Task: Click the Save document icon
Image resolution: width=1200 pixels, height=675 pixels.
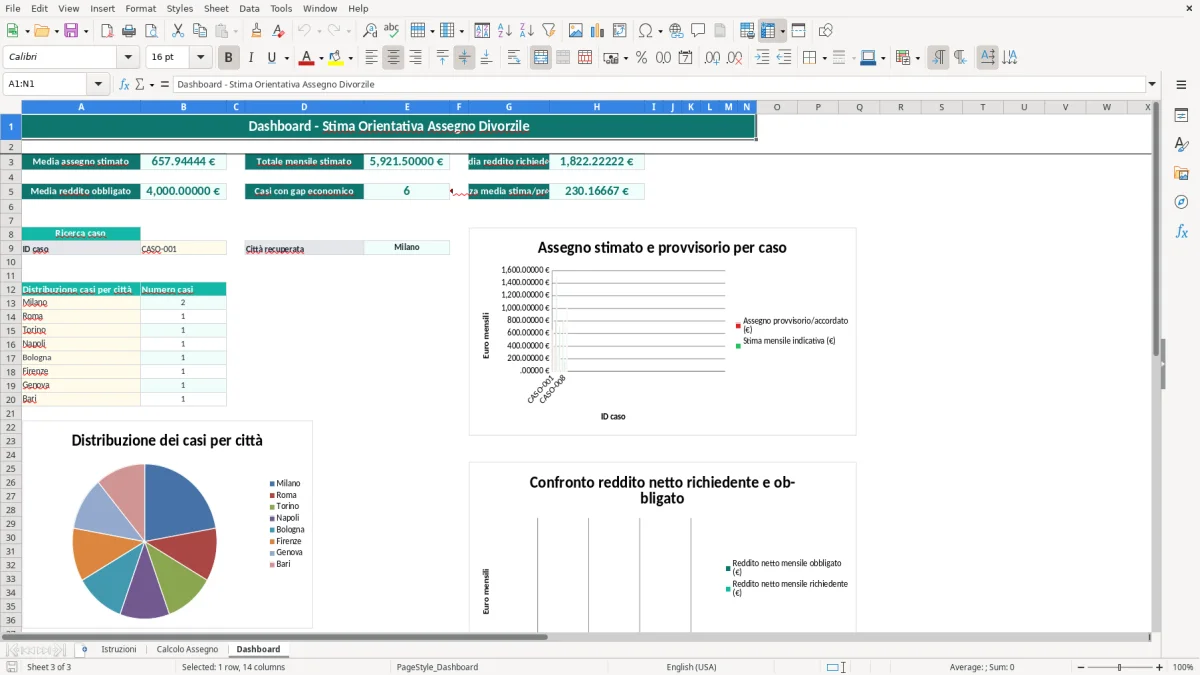Action: pyautogui.click(x=71, y=31)
